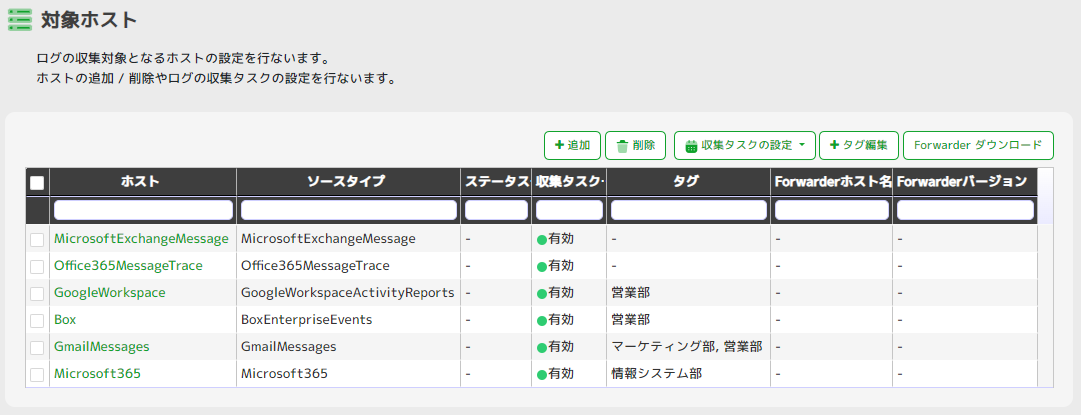
Task: Click the 営業部 tag in the GoogleWorkspace row
Action: (631, 292)
